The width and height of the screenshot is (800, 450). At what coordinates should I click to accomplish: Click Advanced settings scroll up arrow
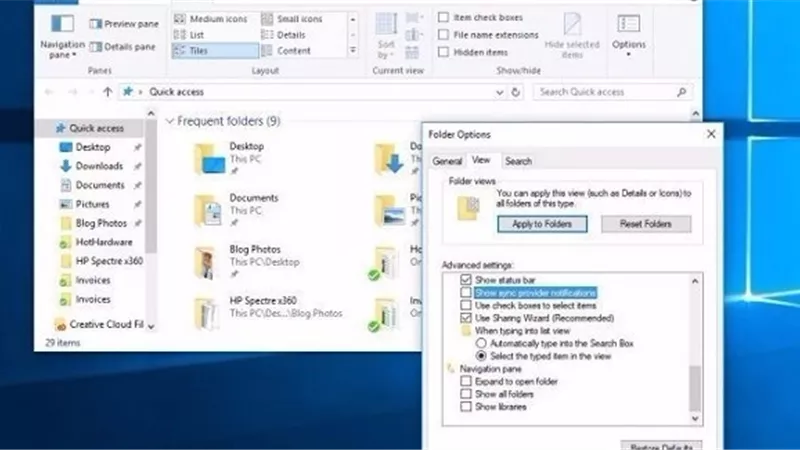point(695,281)
